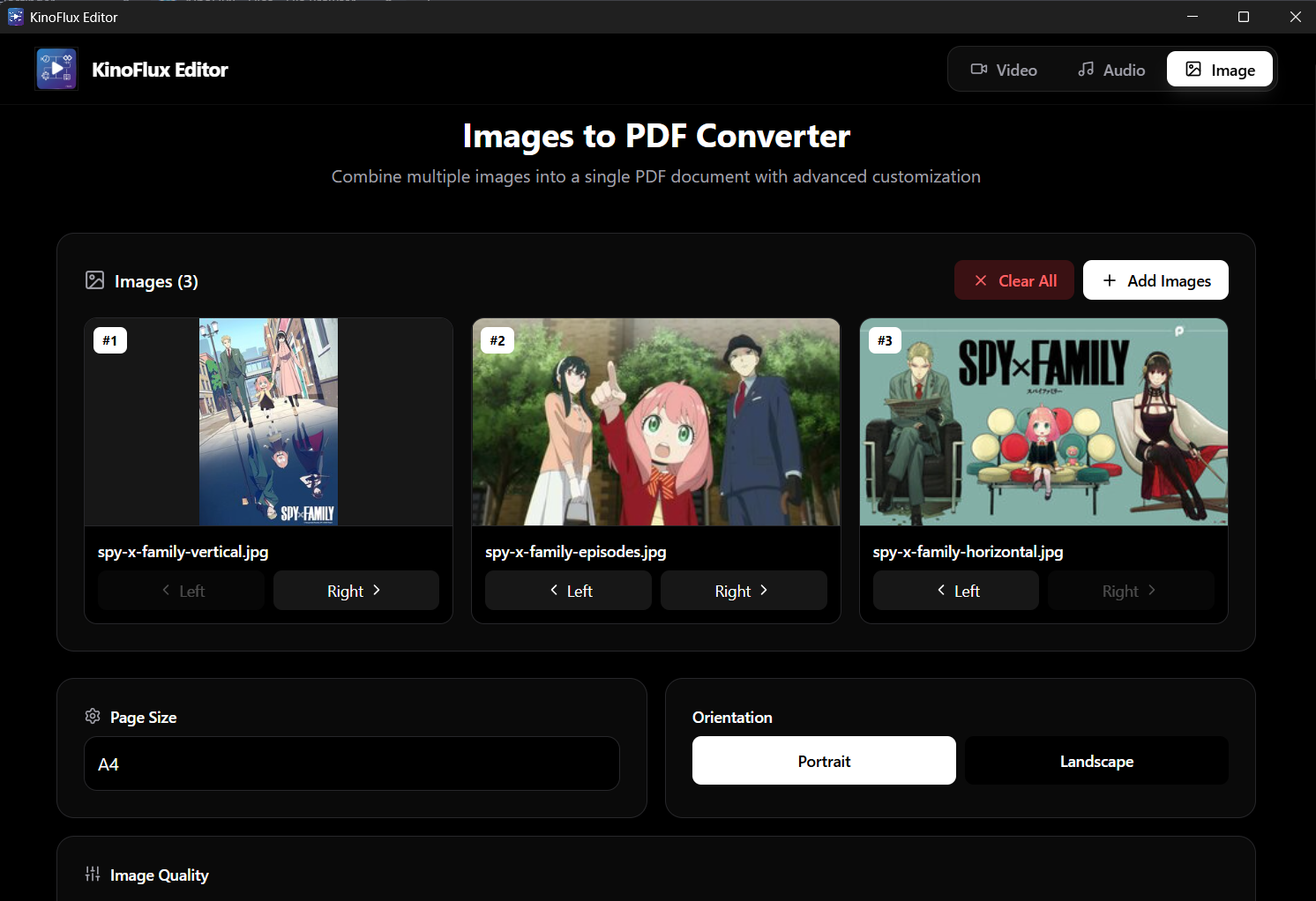Screen dimensions: 1316x901
Task: Switch to the Audio tab
Action: [1111, 70]
